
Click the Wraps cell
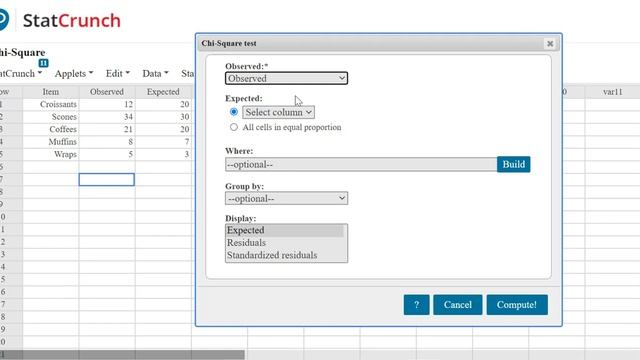51,154
